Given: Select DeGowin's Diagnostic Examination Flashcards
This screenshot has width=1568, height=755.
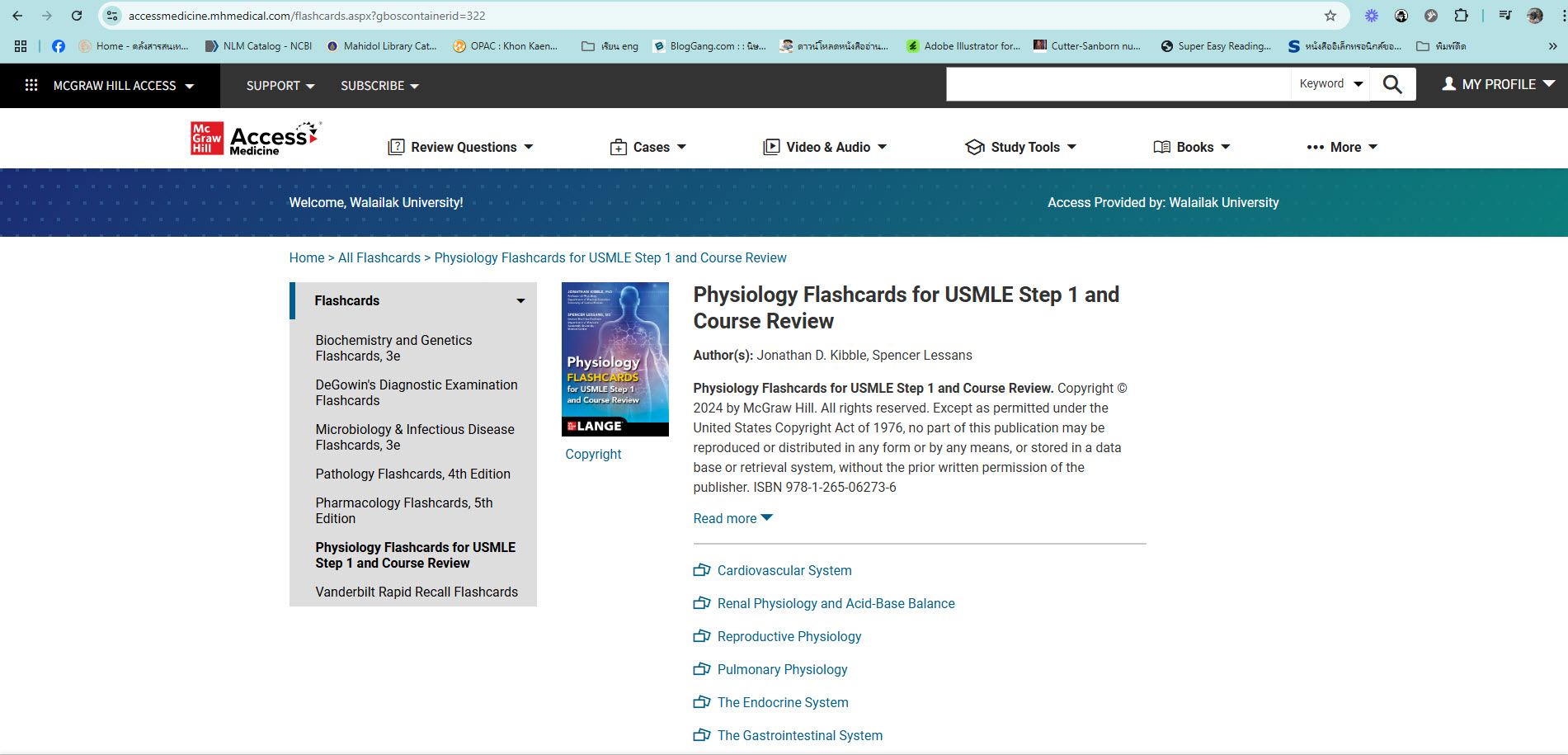Looking at the screenshot, I should pos(417,393).
